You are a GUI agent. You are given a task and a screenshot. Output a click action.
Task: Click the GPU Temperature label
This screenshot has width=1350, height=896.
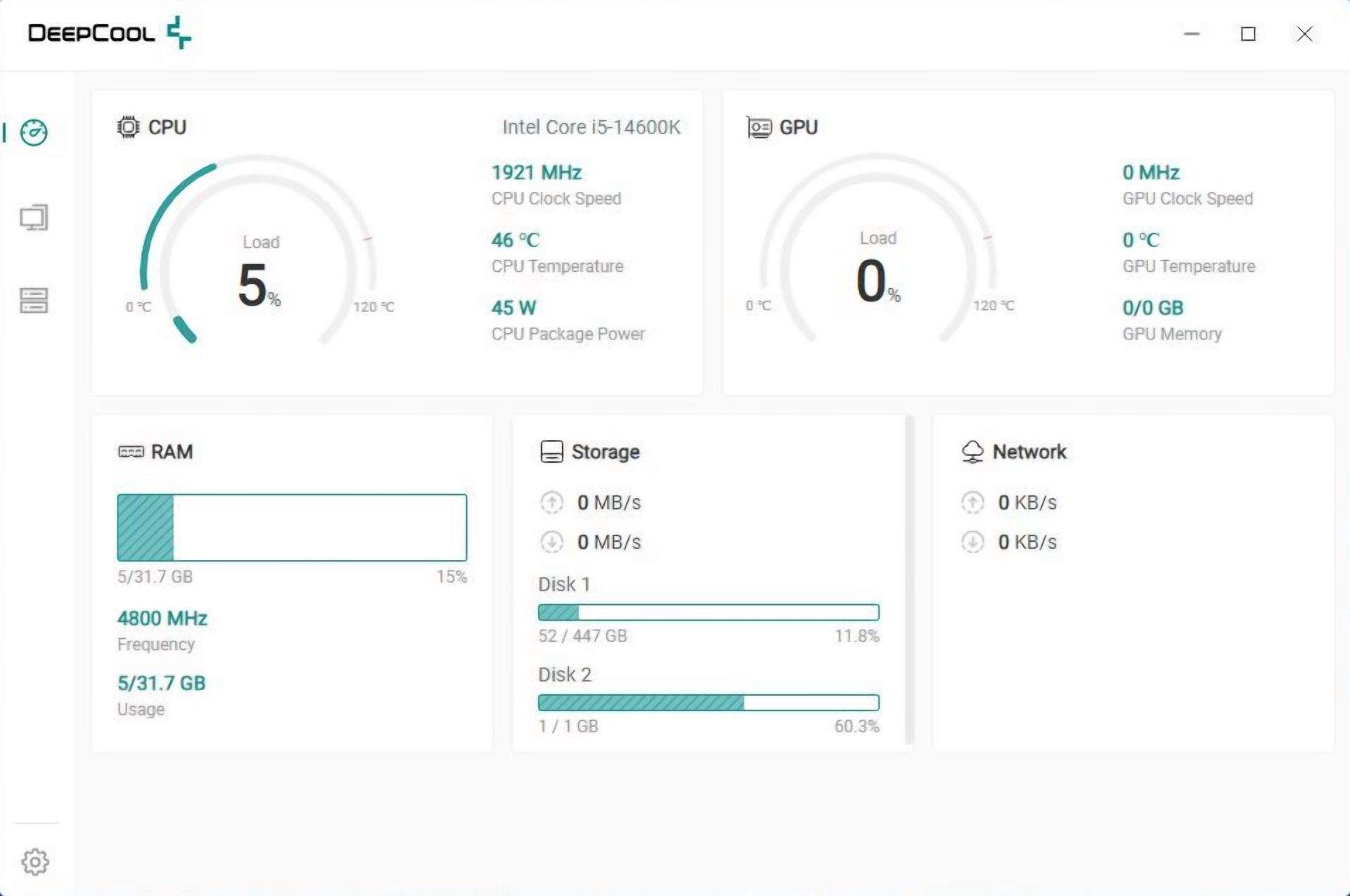[1189, 266]
